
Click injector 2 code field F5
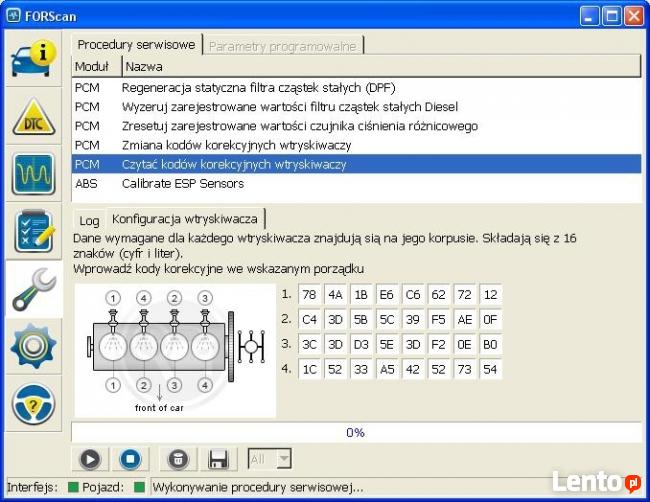click(439, 320)
